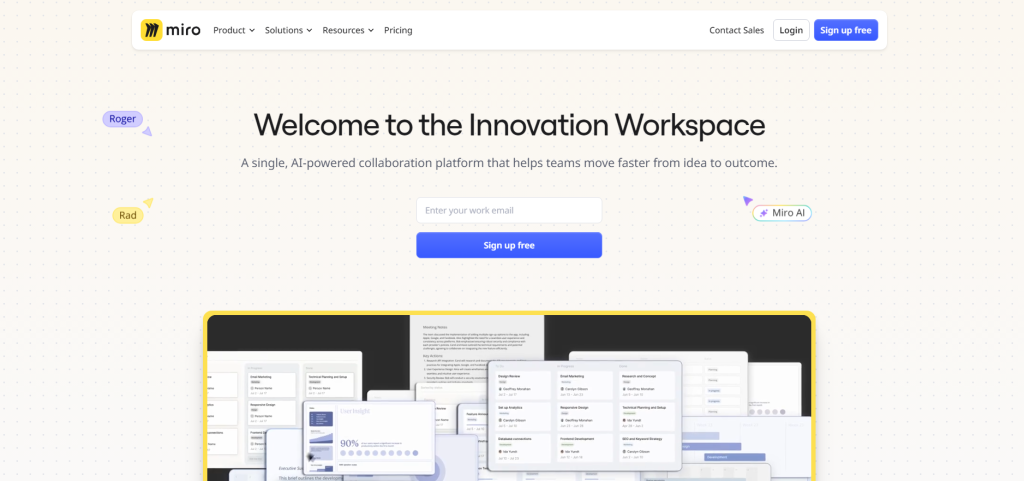Click the Meeting Notes document in preview

click(x=477, y=349)
